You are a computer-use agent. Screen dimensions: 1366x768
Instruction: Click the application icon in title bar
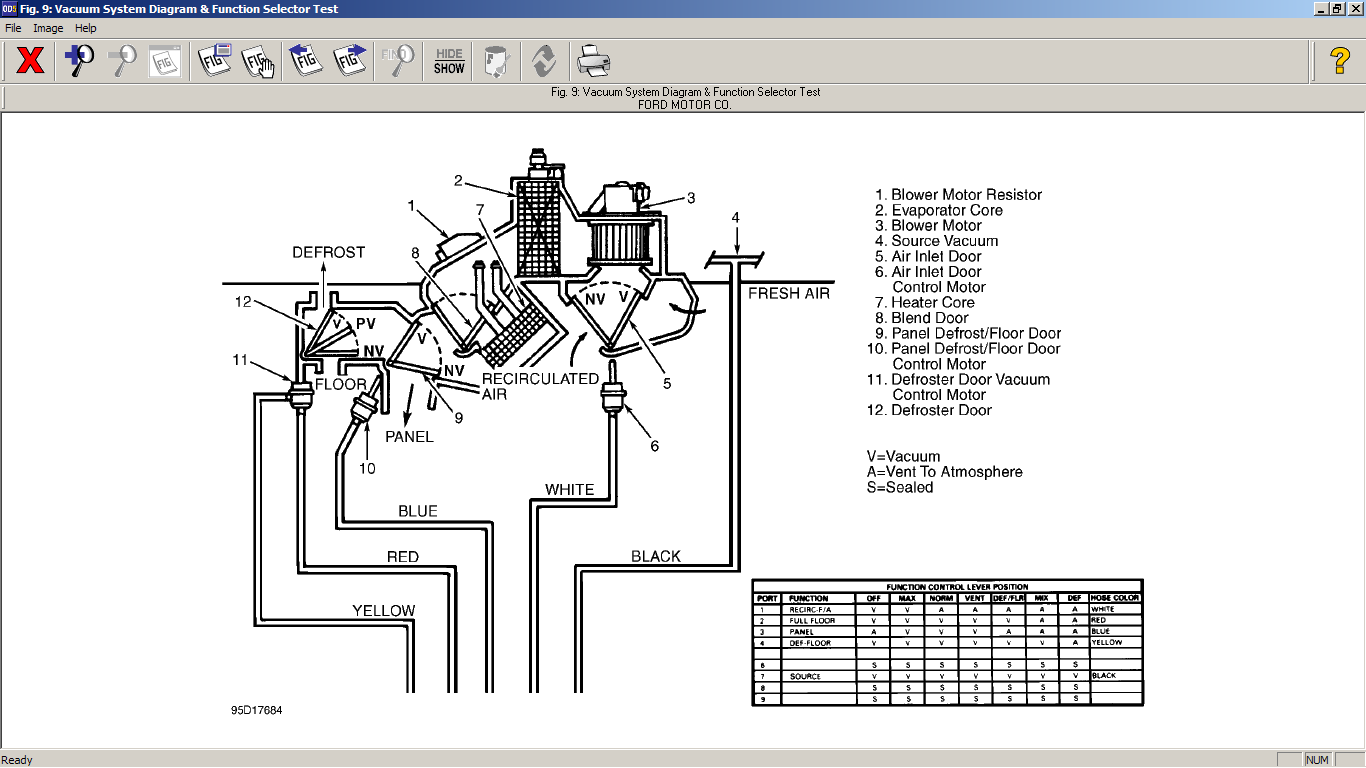(x=9, y=9)
